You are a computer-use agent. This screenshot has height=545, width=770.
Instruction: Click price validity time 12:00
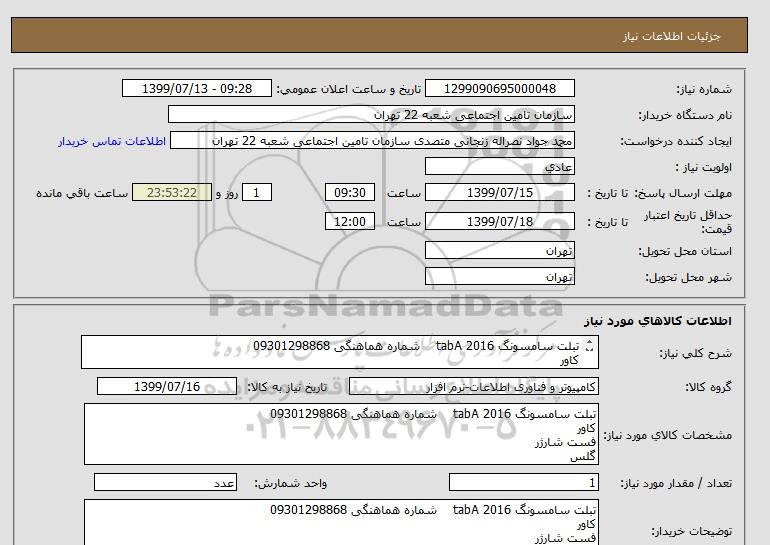pyautogui.click(x=350, y=221)
